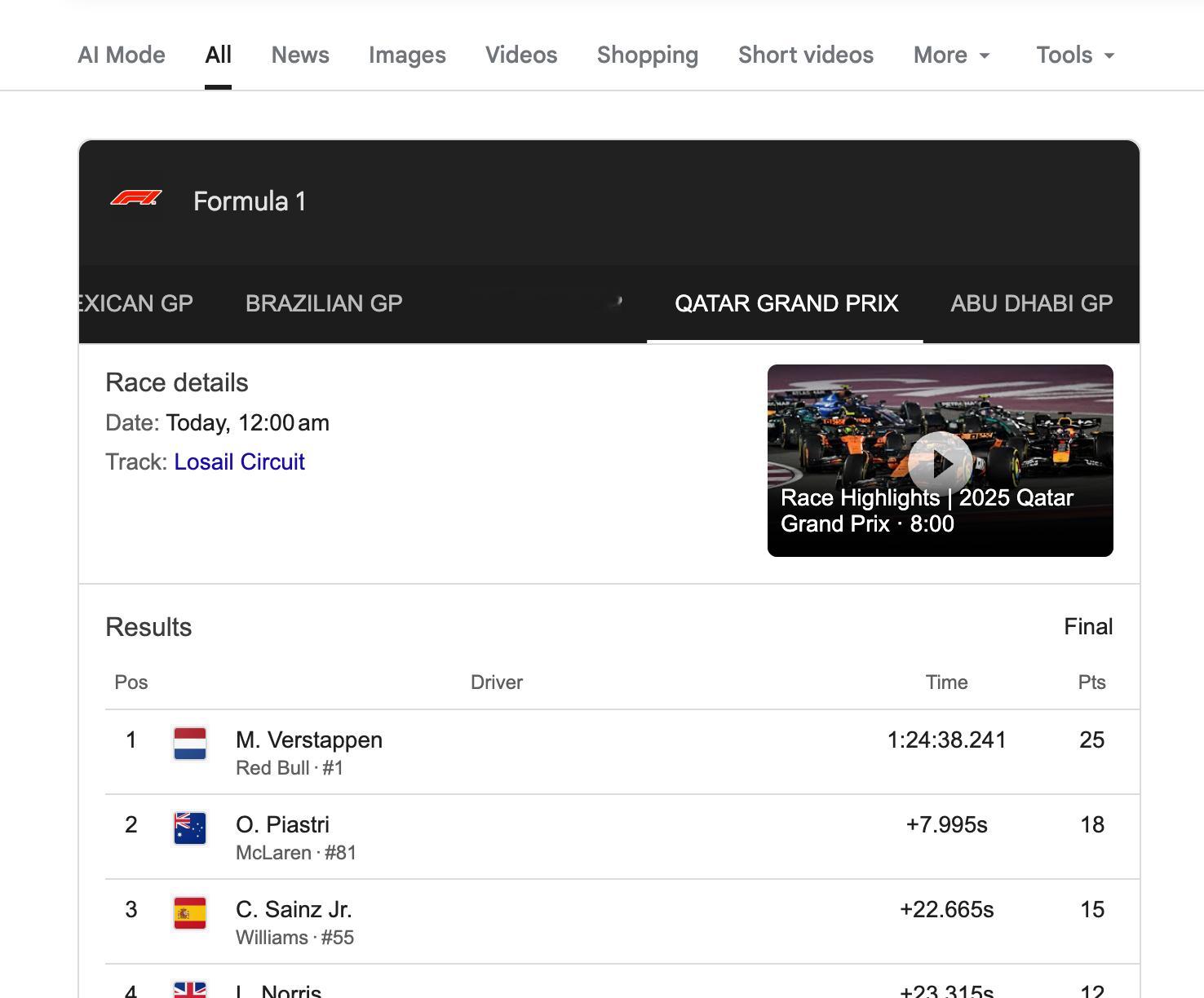Click the Netherlands flag beside Verstappen
The image size is (1204, 998).
click(x=190, y=744)
